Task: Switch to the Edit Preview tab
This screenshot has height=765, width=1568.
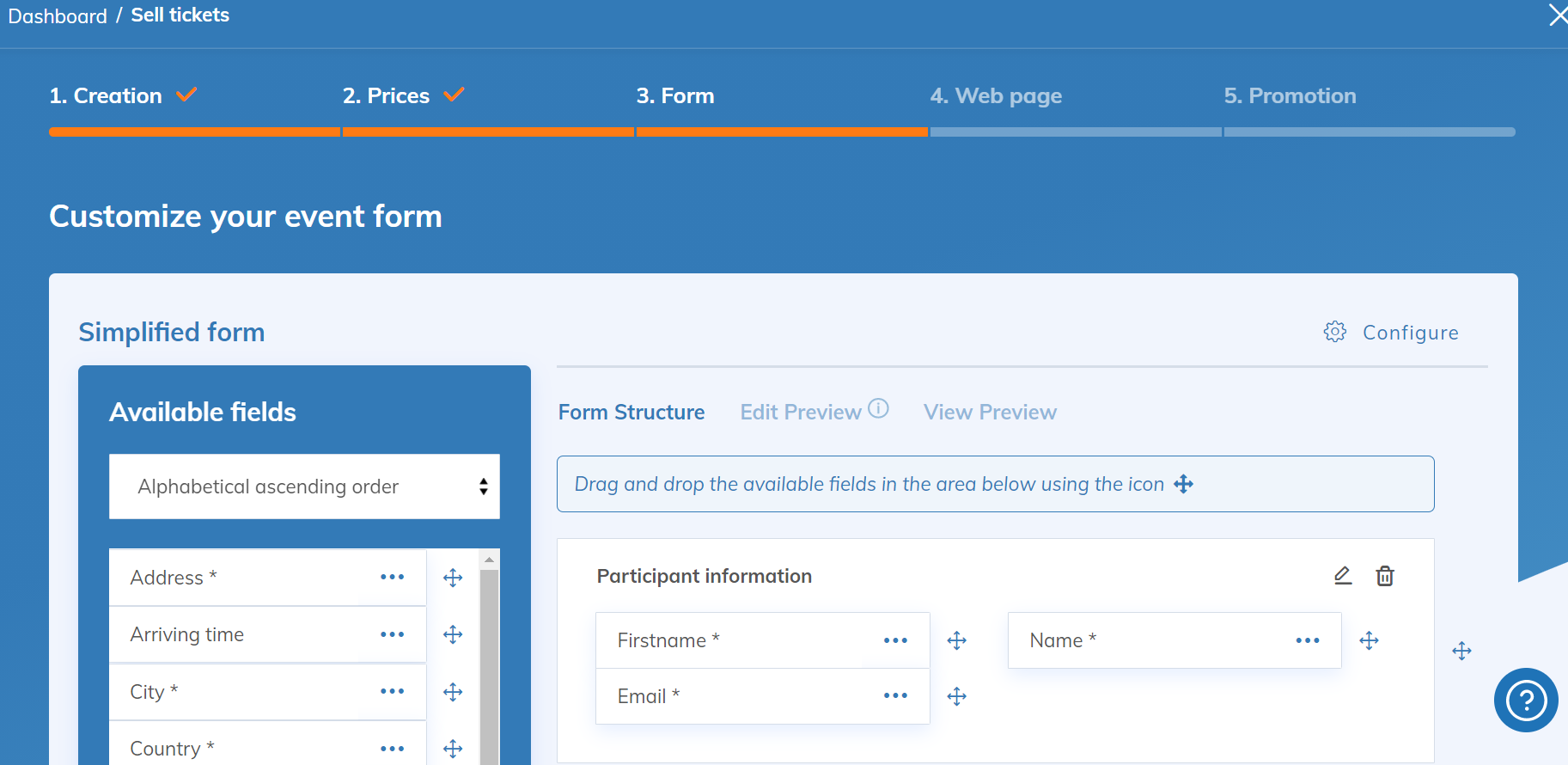Action: point(800,413)
